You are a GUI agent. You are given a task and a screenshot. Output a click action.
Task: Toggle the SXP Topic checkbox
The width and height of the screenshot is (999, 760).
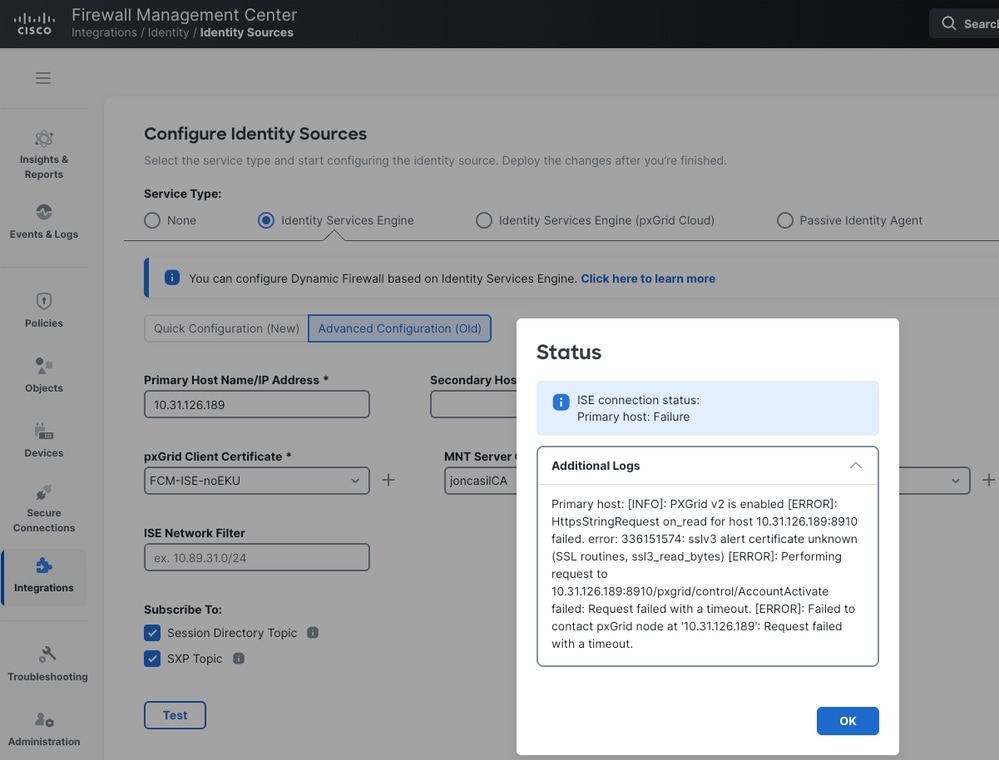152,659
